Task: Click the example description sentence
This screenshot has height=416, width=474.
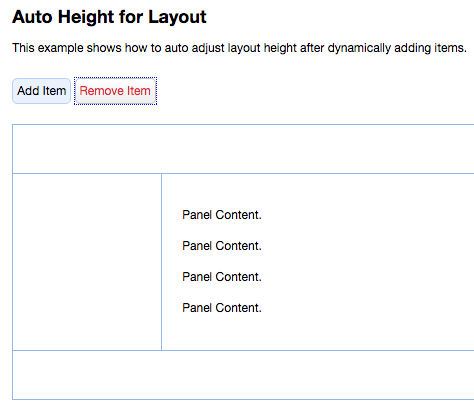Action: 239,48
